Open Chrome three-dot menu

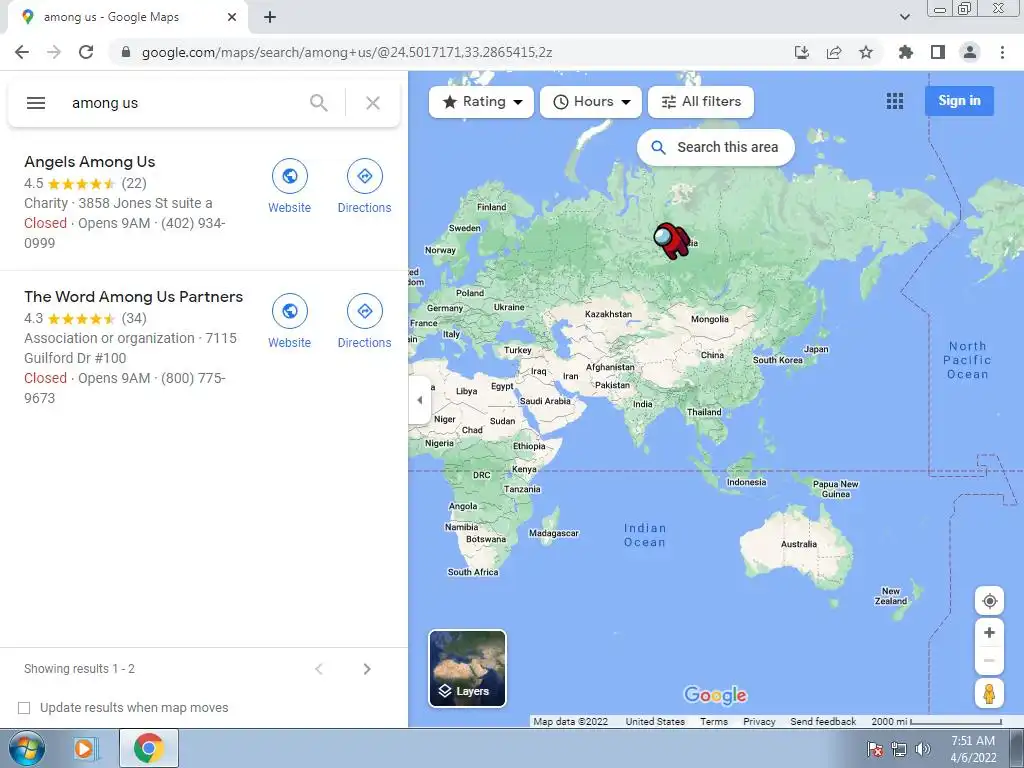coord(1002,52)
